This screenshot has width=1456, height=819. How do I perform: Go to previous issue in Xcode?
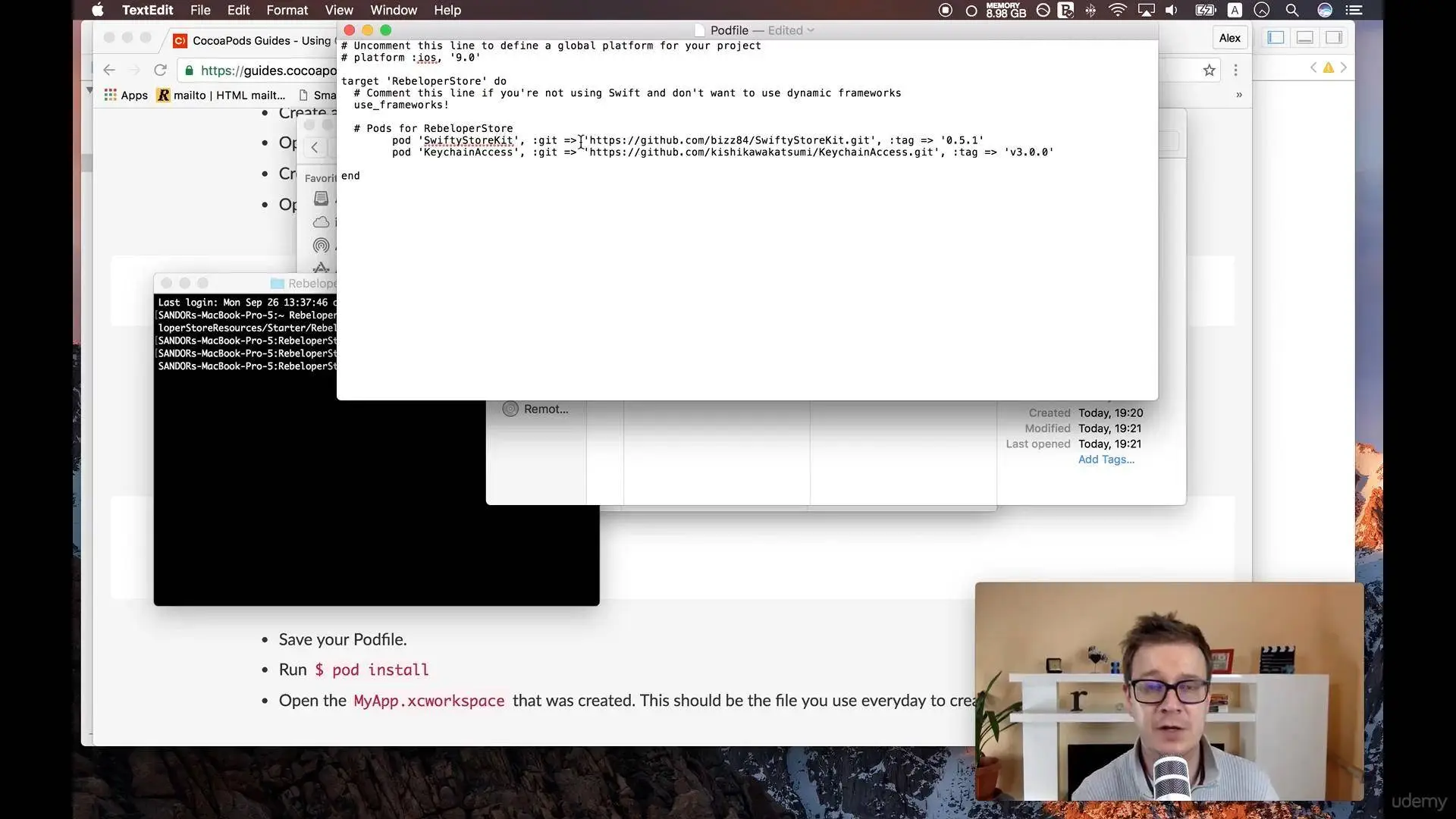tap(1313, 67)
